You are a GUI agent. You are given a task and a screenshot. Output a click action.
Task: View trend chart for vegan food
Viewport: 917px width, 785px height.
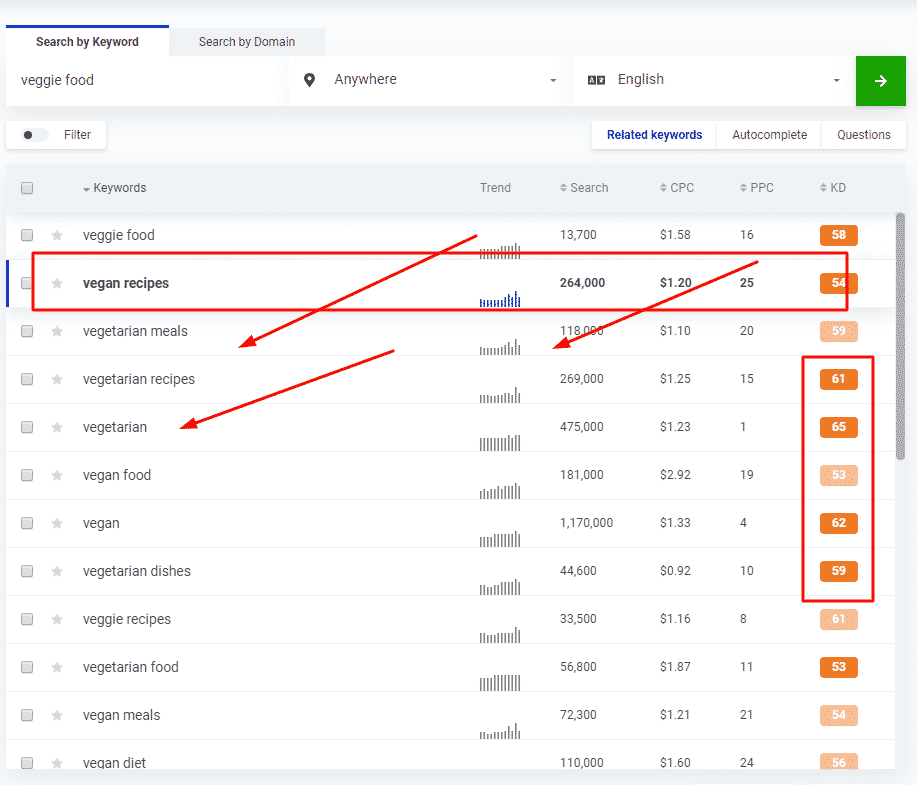click(x=500, y=491)
